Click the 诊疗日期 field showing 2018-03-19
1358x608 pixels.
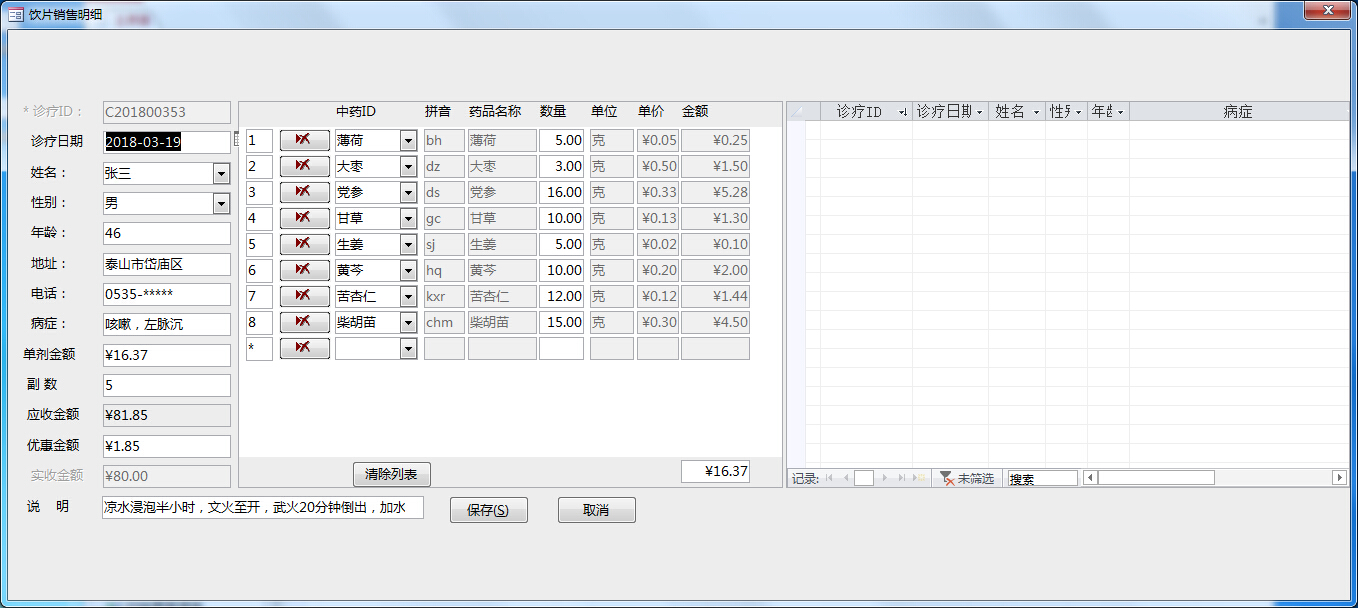click(166, 142)
